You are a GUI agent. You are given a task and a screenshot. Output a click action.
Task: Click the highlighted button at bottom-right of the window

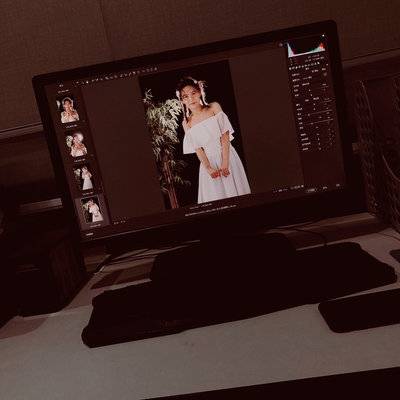click(311, 190)
